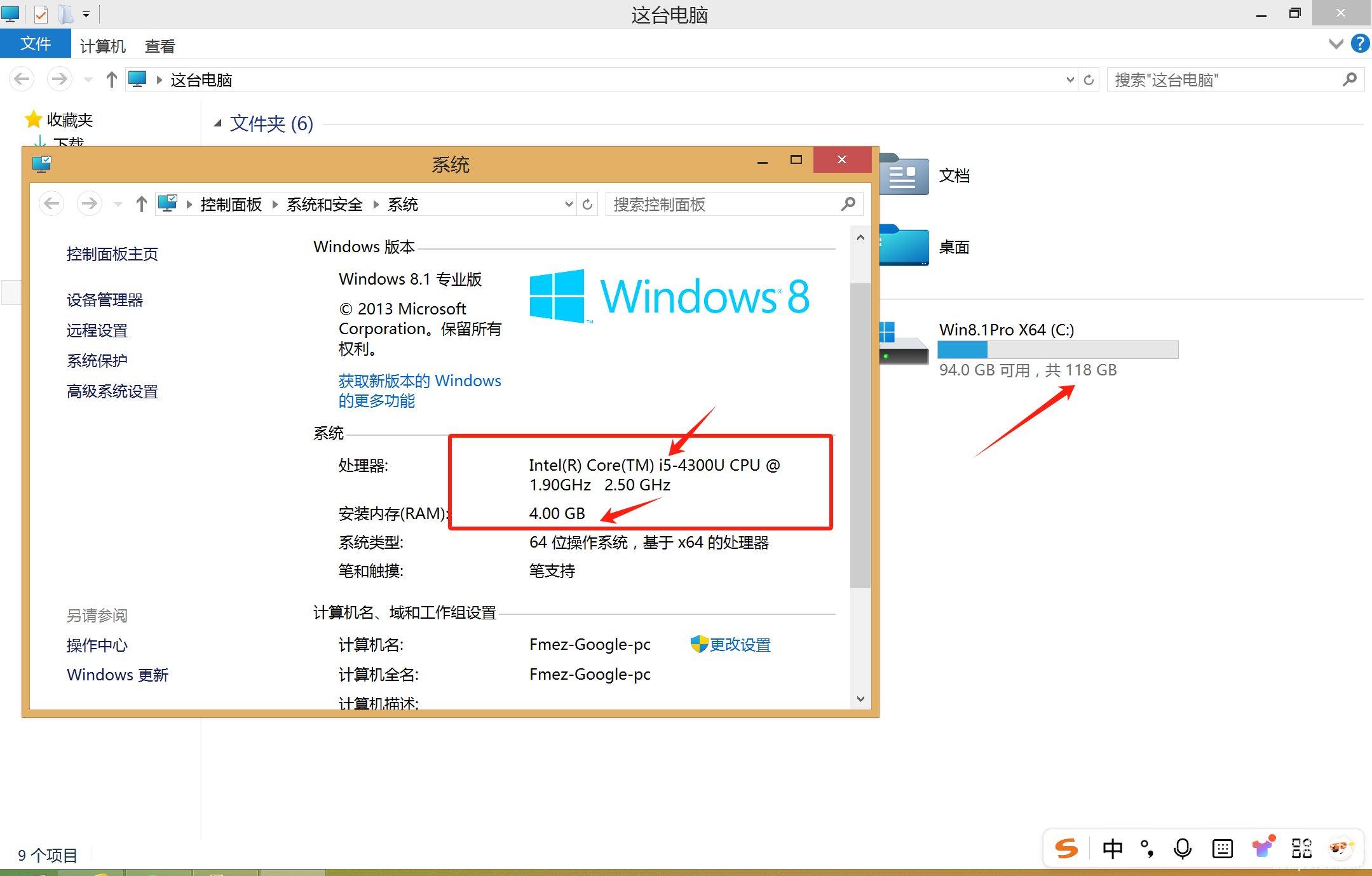Open Advanced system settings link
The width and height of the screenshot is (1372, 876).
click(112, 391)
